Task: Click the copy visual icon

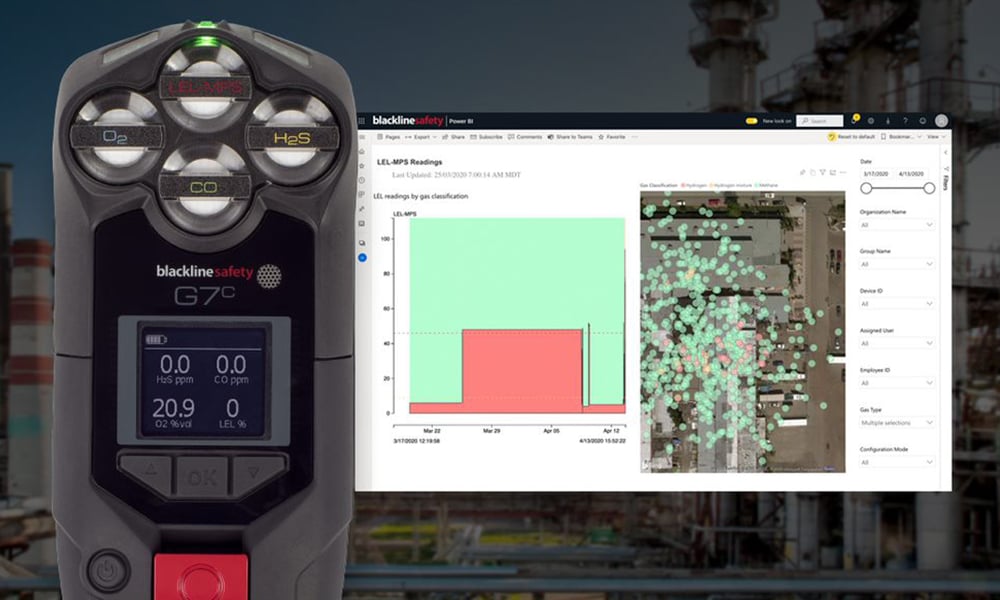Action: (x=812, y=173)
